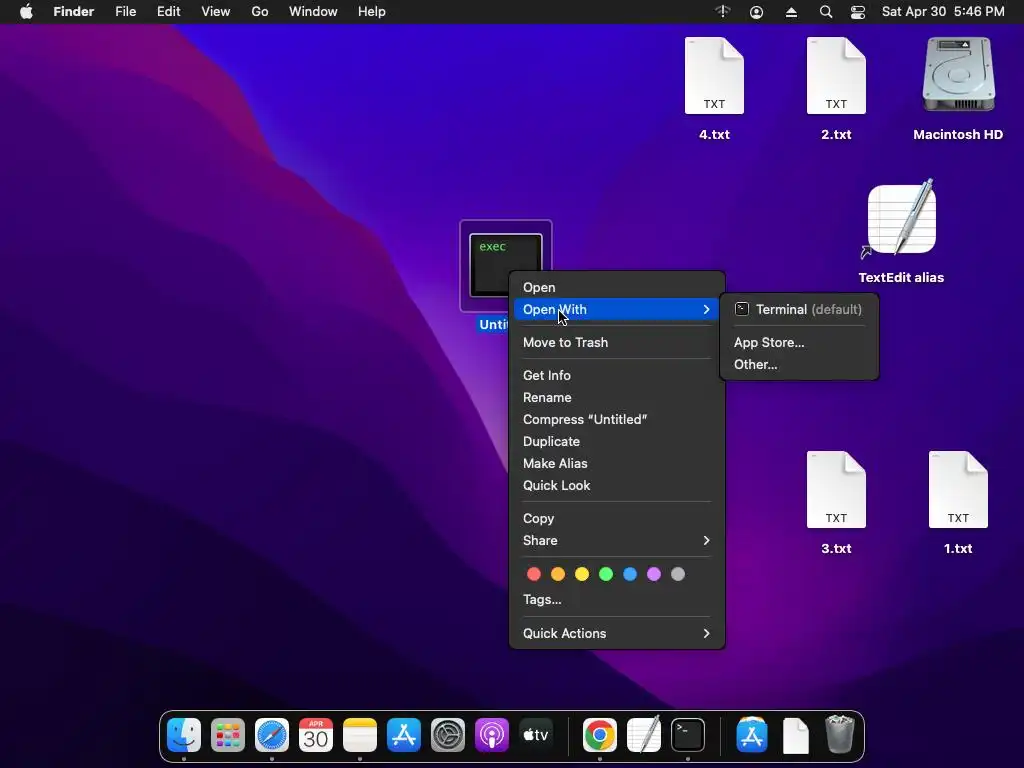Open App Store icon beside document stack
The height and width of the screenshot is (768, 1024).
752,735
